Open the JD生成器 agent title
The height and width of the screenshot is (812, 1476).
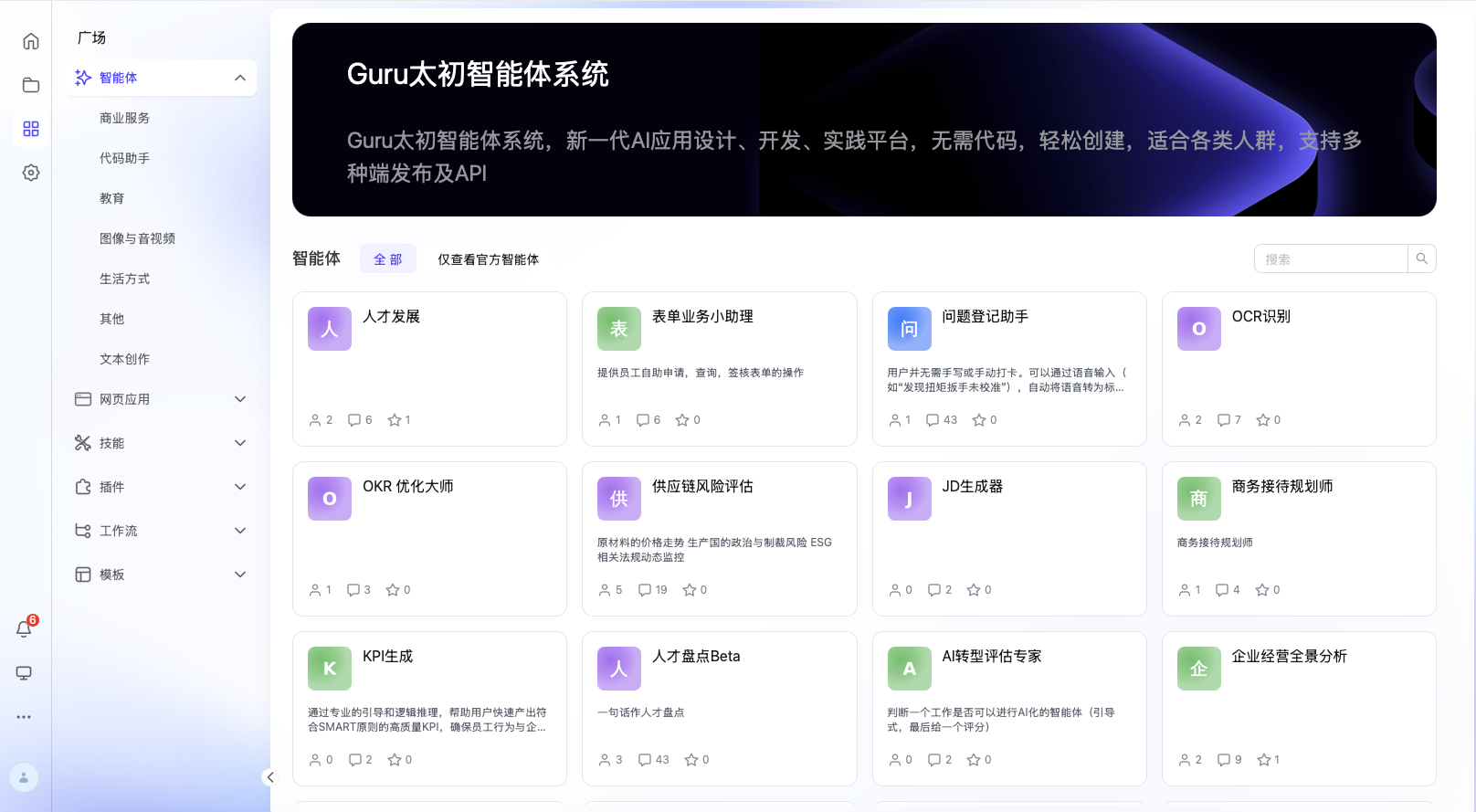tap(973, 486)
